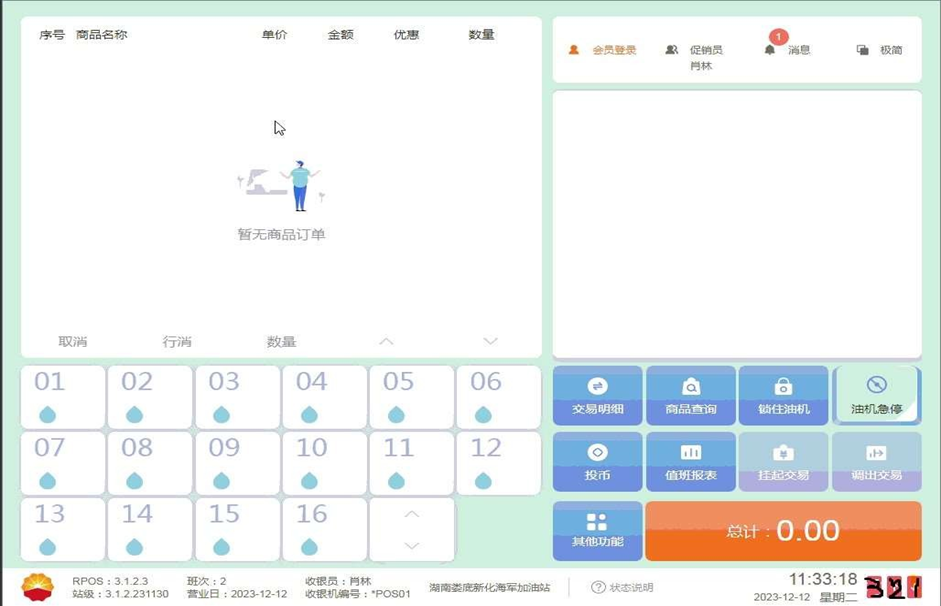Click 取消 cancel button
Image resolution: width=941 pixels, height=606 pixels.
[x=73, y=342]
